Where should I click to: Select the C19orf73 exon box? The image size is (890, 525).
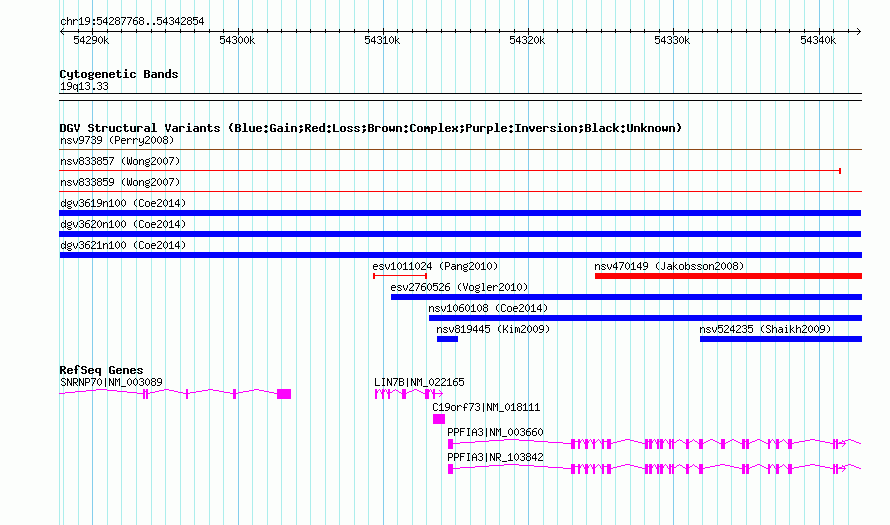tap(439, 419)
